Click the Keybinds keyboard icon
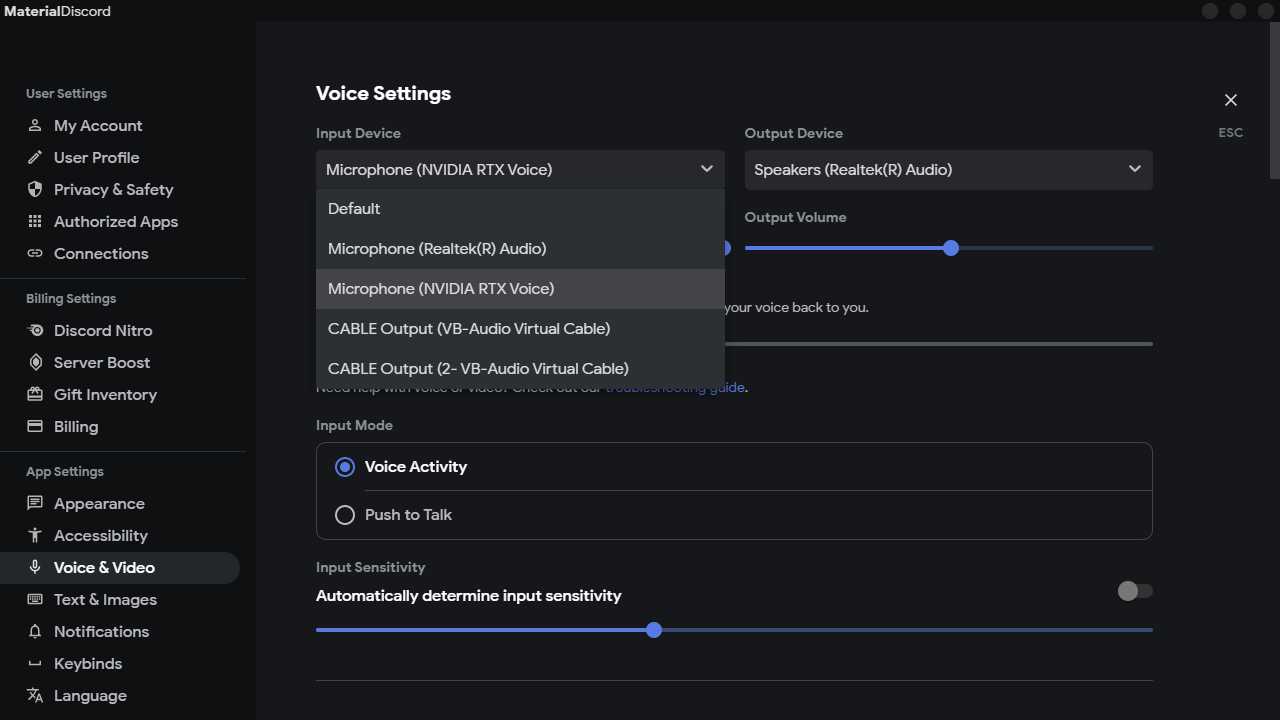Screen dimensions: 1280x720 pos(35,664)
